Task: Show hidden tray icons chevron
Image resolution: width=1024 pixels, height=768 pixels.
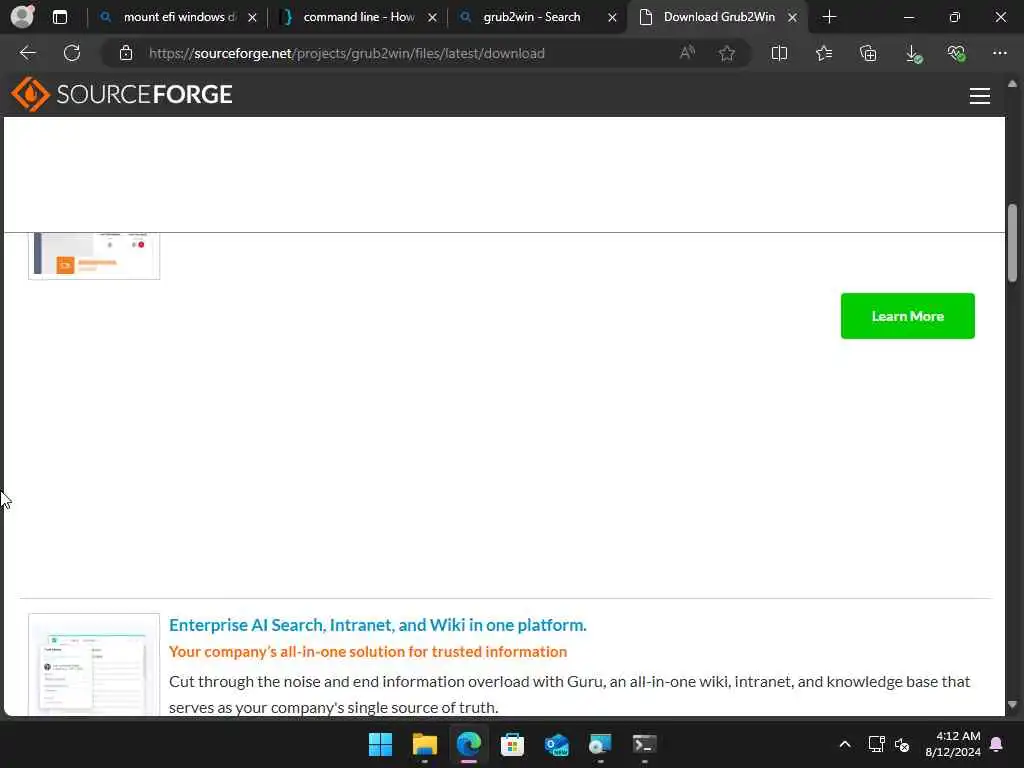Action: coord(844,744)
